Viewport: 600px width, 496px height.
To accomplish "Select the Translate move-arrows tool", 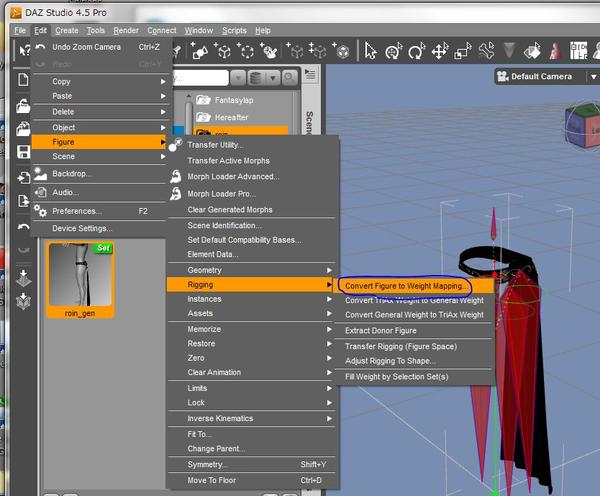I will [440, 51].
